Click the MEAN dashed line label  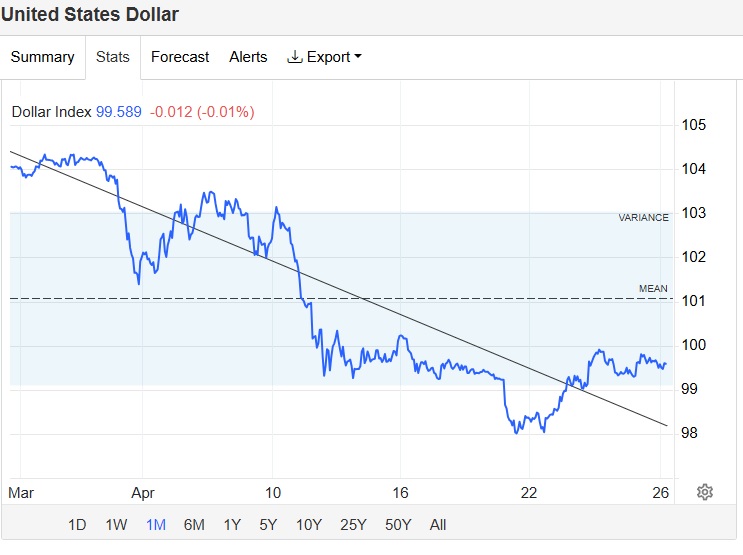[x=653, y=289]
